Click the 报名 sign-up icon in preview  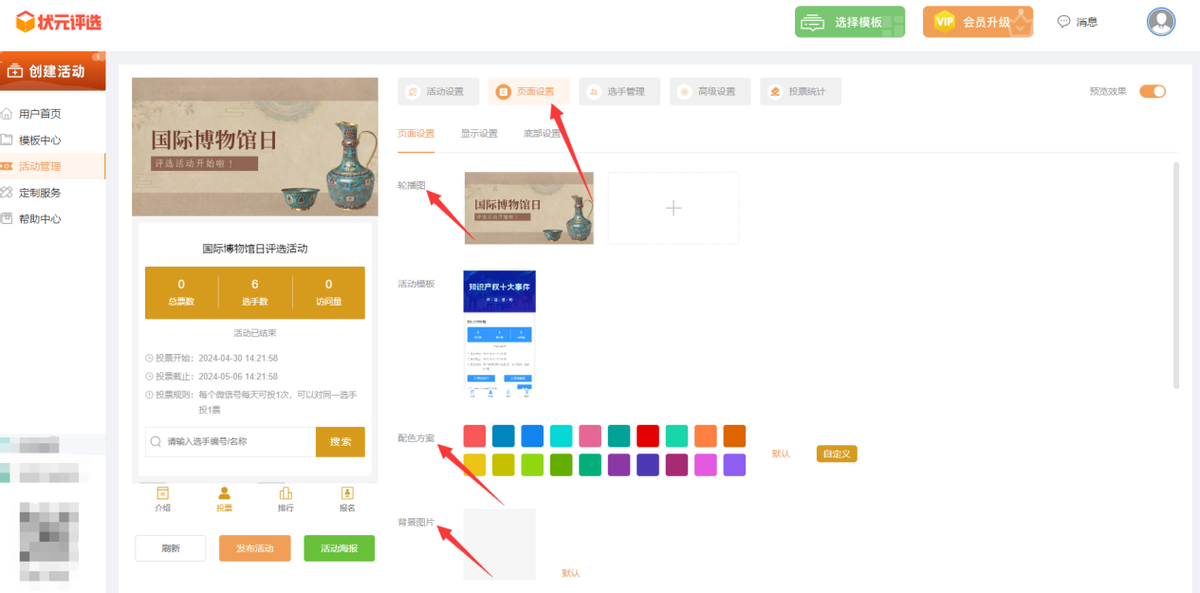347,494
